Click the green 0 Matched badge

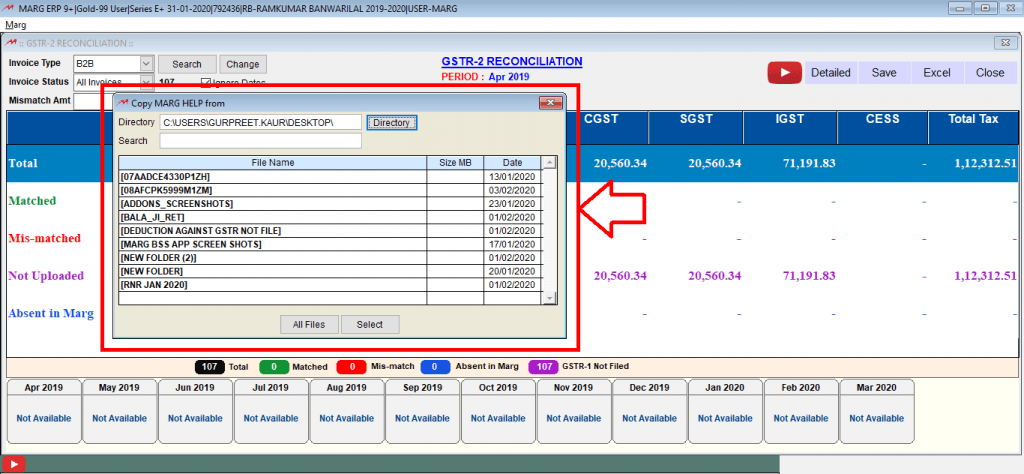(274, 367)
